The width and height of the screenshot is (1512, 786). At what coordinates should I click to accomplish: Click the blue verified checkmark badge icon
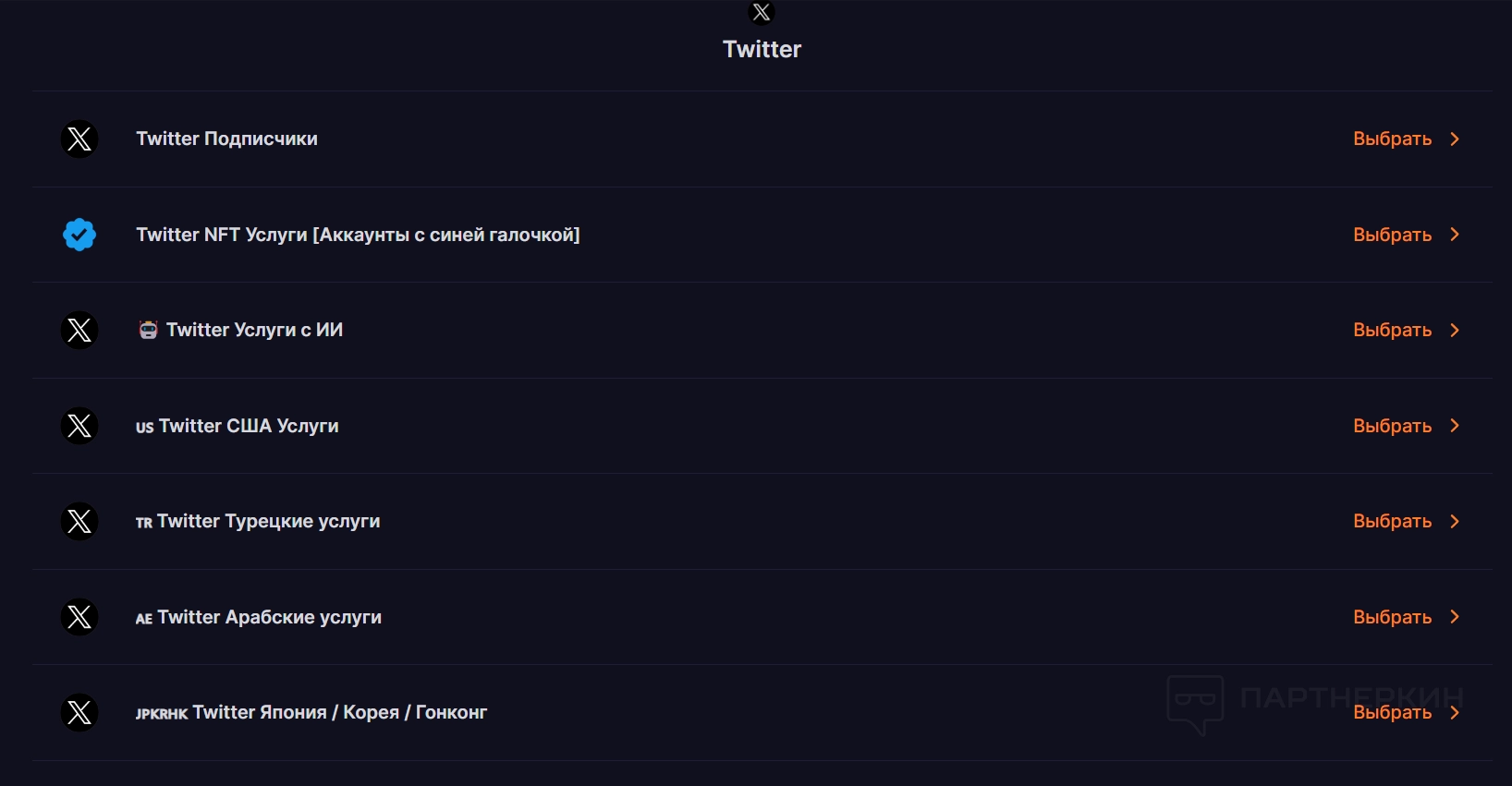click(x=79, y=235)
